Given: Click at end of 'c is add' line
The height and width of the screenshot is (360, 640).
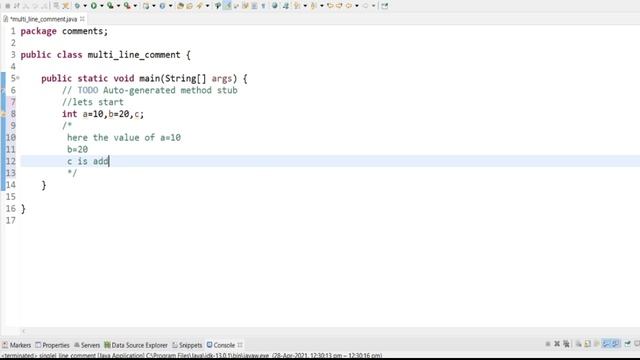Looking at the screenshot, I should click(109, 161).
